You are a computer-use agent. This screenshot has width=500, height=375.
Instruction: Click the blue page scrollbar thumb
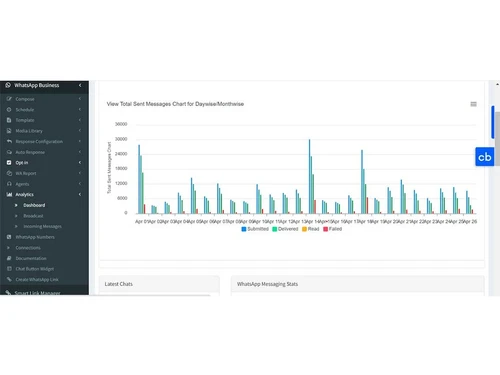493,122
